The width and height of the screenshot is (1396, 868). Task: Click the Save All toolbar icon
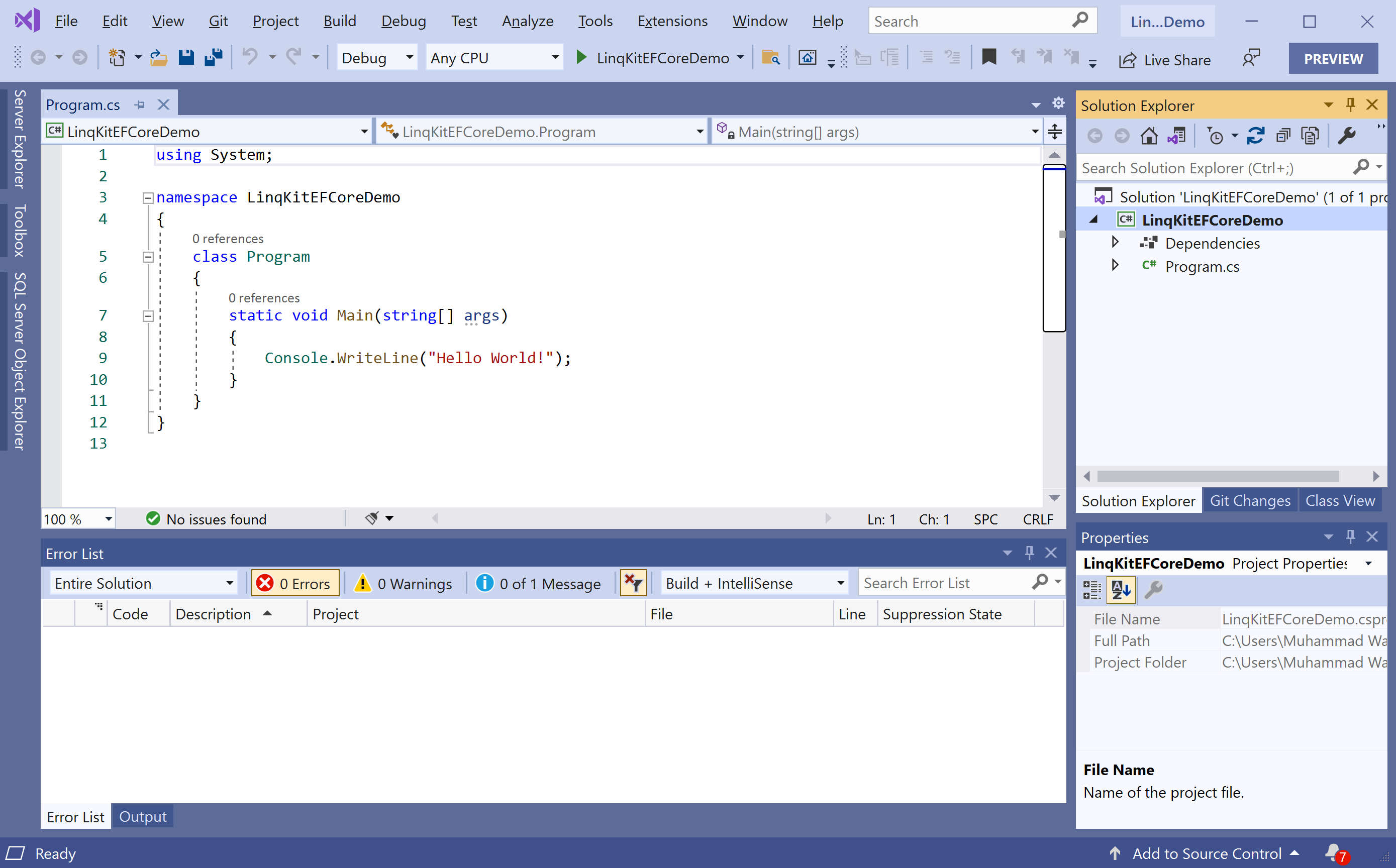click(x=214, y=57)
